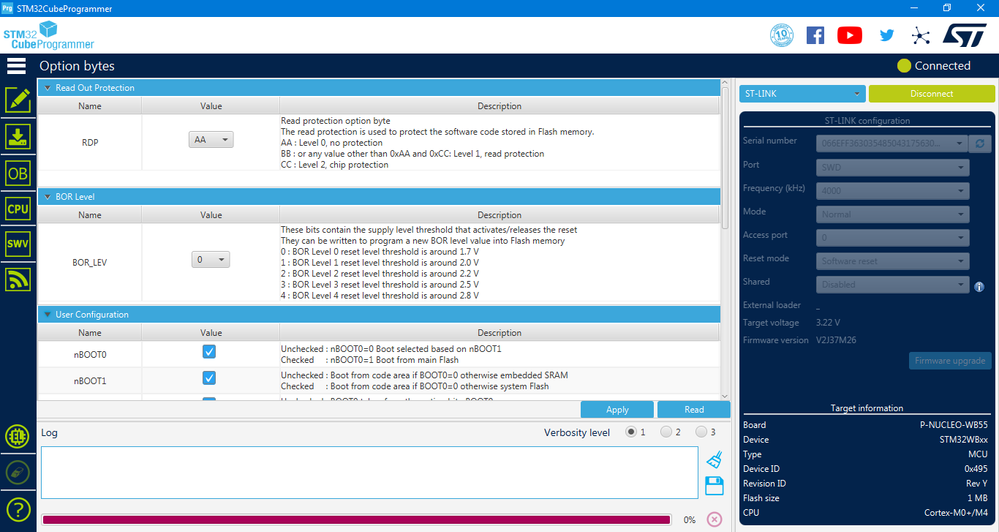Open the RF wireless firmware upgrade view

[x=18, y=279]
